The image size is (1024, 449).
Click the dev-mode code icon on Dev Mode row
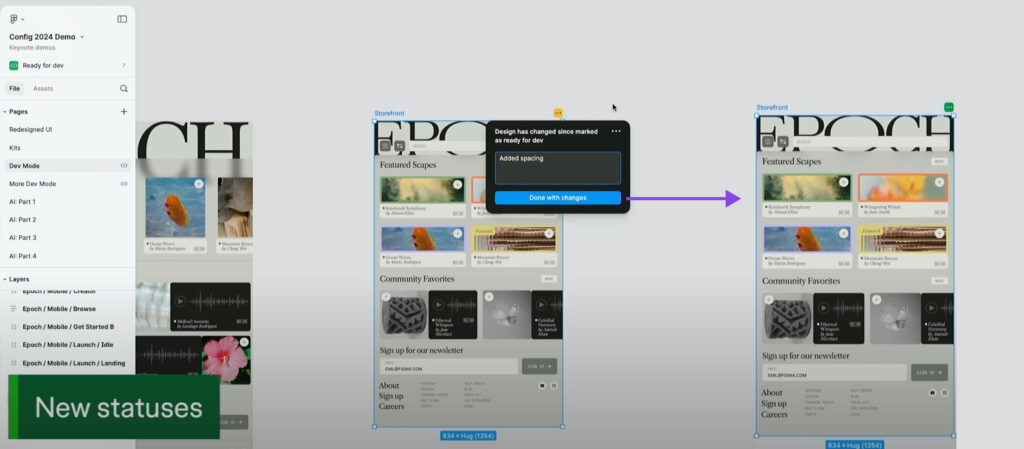pyautogui.click(x=123, y=166)
